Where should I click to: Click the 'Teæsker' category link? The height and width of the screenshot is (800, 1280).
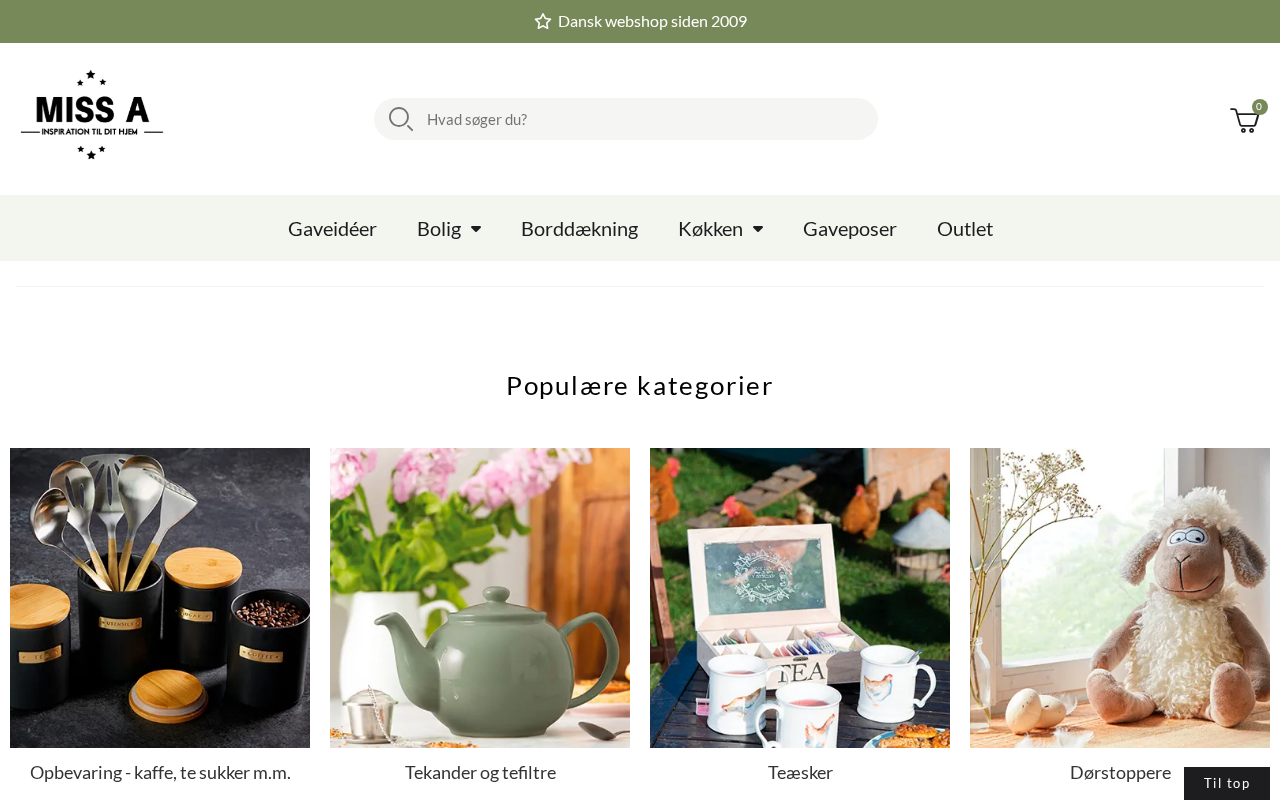point(800,772)
